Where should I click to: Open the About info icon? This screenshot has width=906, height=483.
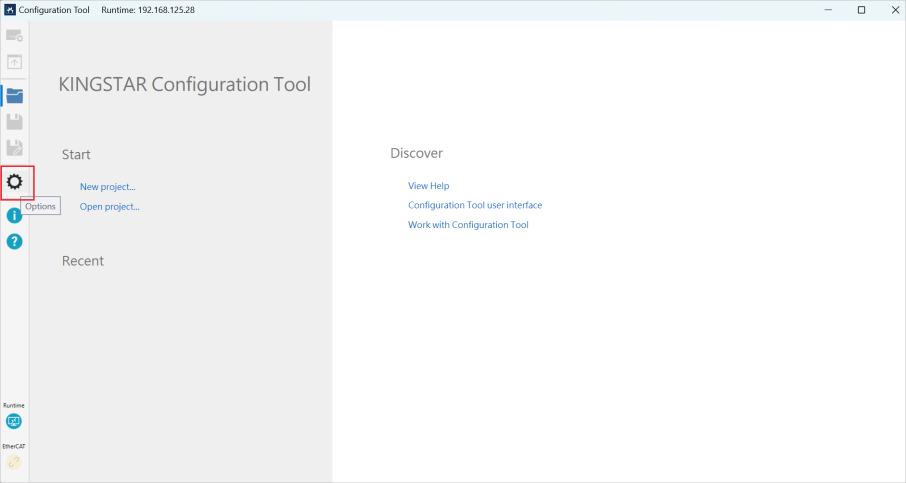pos(14,216)
